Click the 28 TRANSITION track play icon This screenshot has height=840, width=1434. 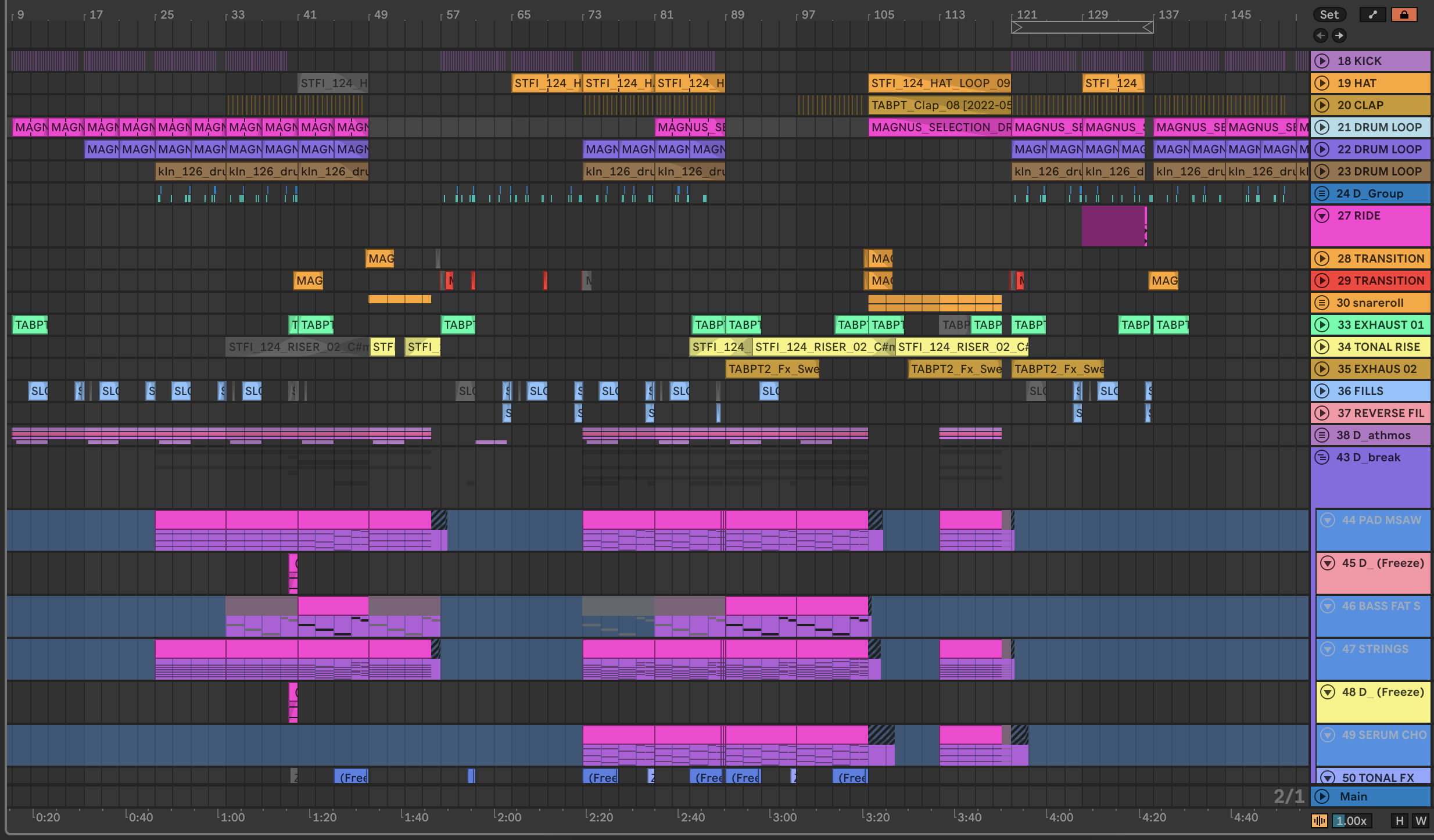click(1322, 259)
